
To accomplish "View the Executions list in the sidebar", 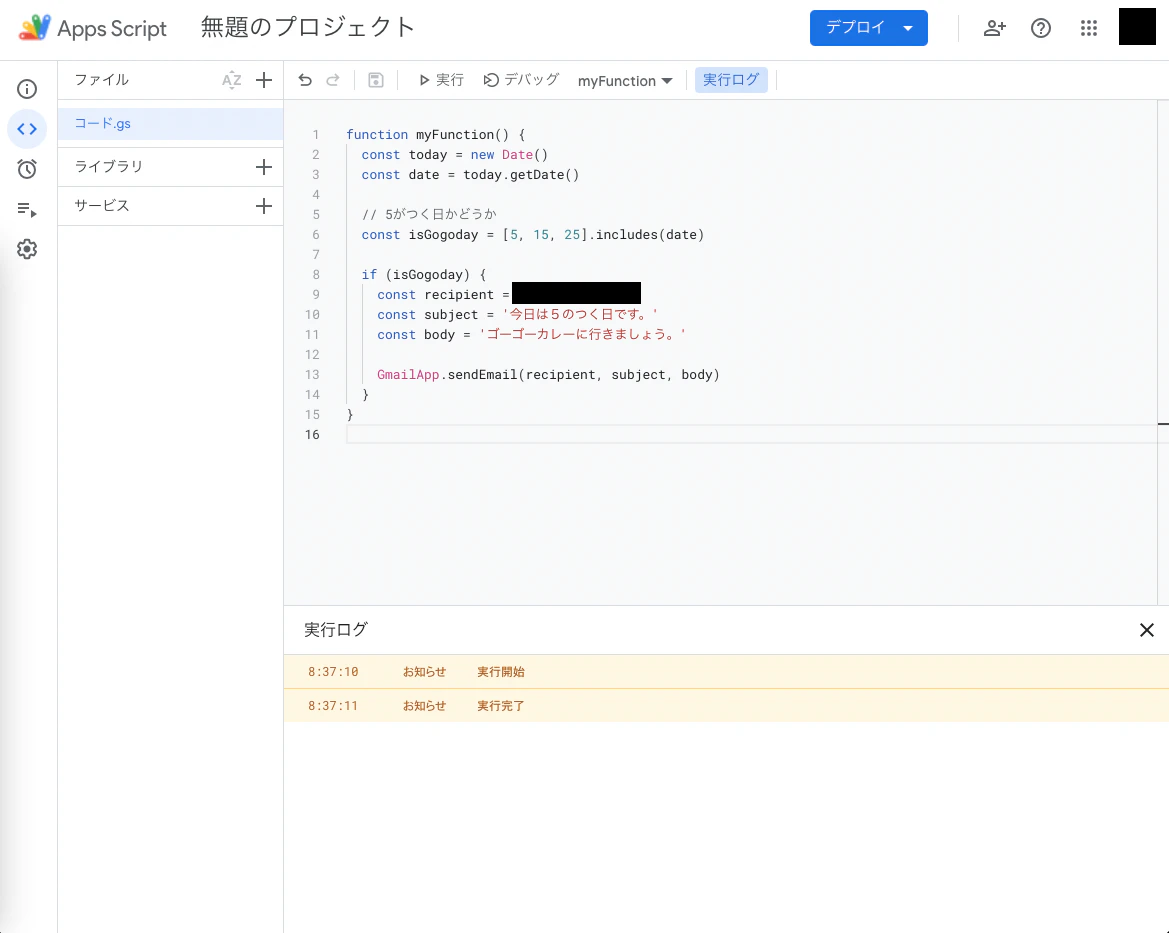I will [27, 209].
